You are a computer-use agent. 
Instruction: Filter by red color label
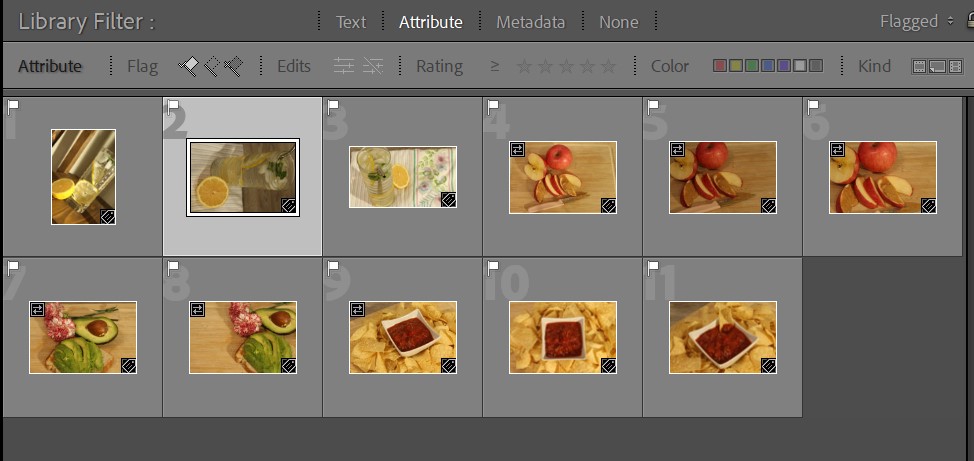click(719, 66)
